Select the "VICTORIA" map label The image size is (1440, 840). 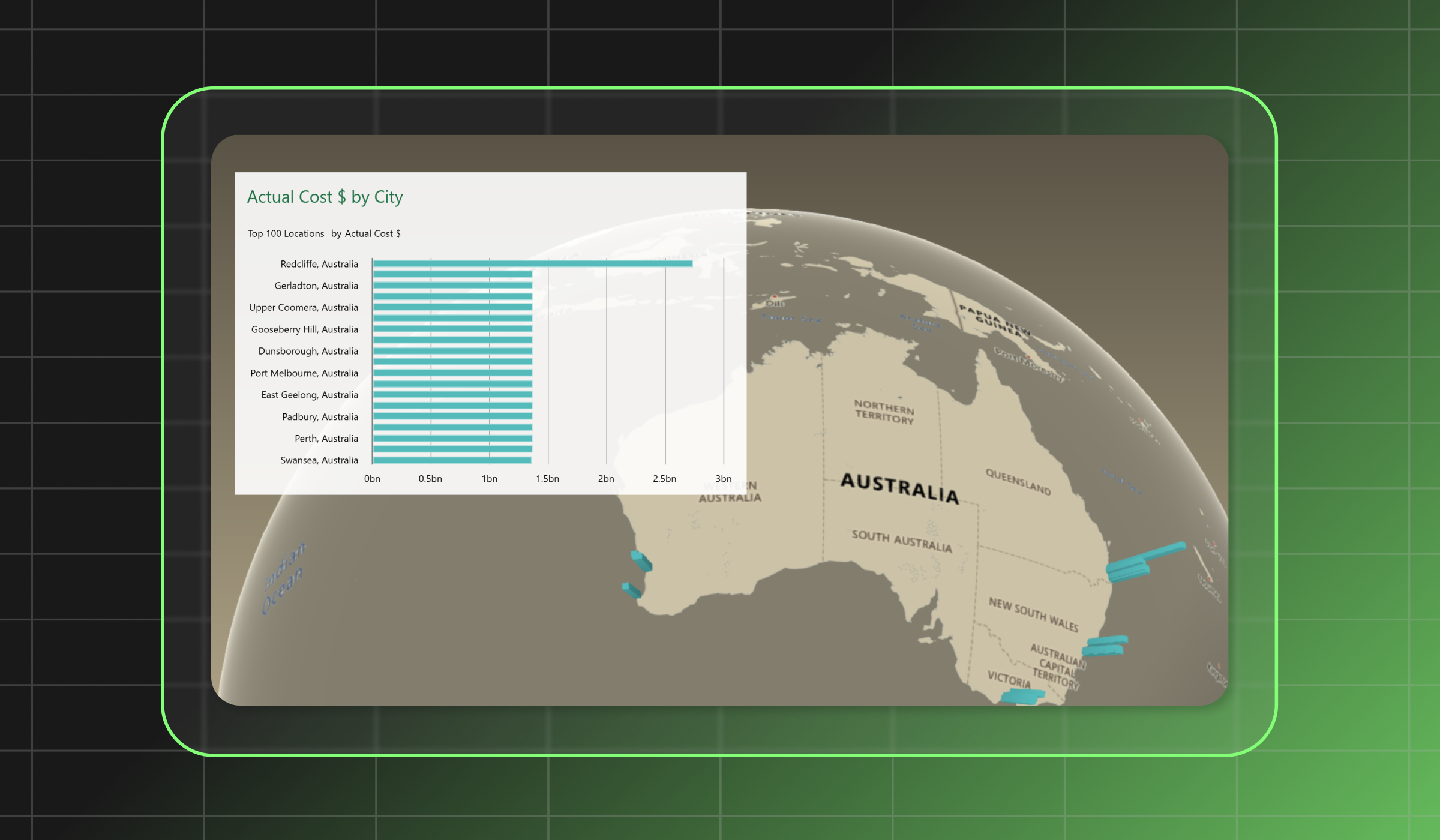pyautogui.click(x=1009, y=679)
